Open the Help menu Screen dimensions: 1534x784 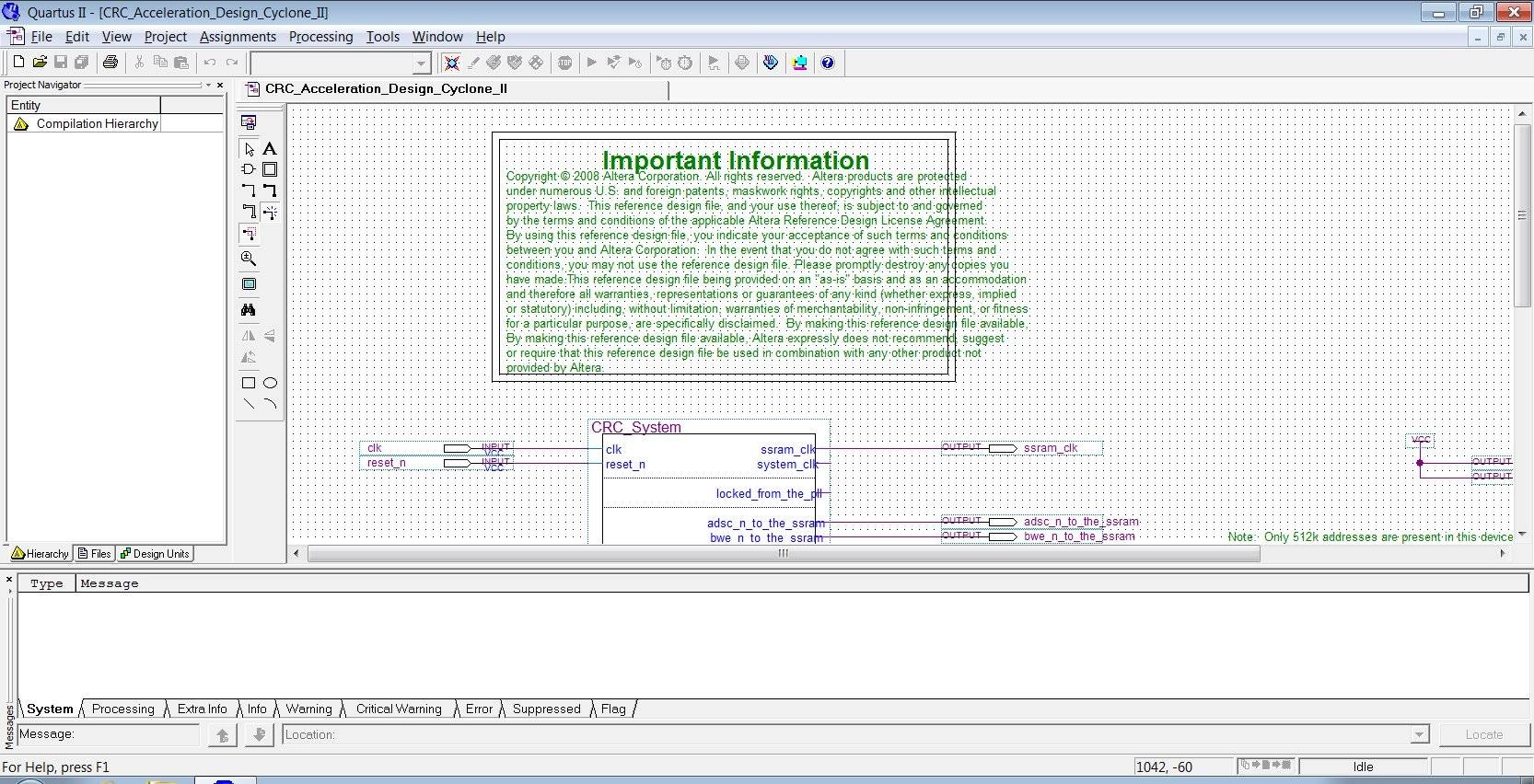(490, 37)
